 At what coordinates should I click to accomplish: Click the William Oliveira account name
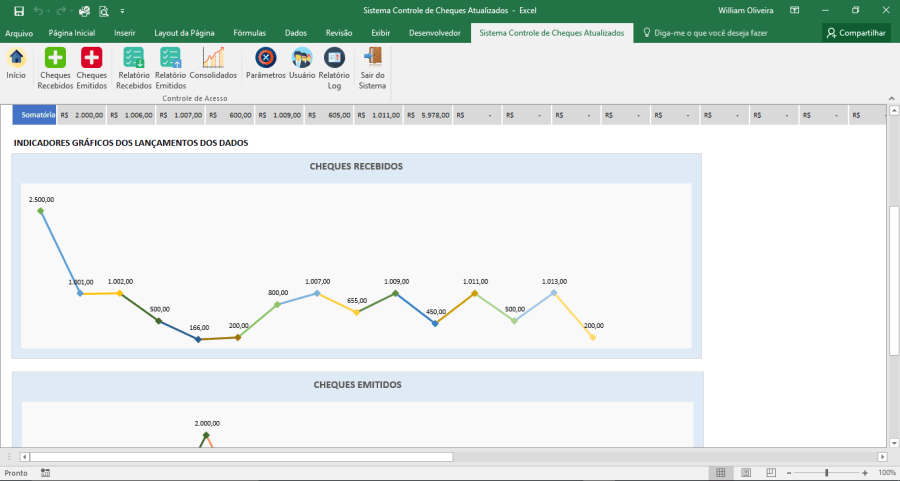click(x=746, y=10)
